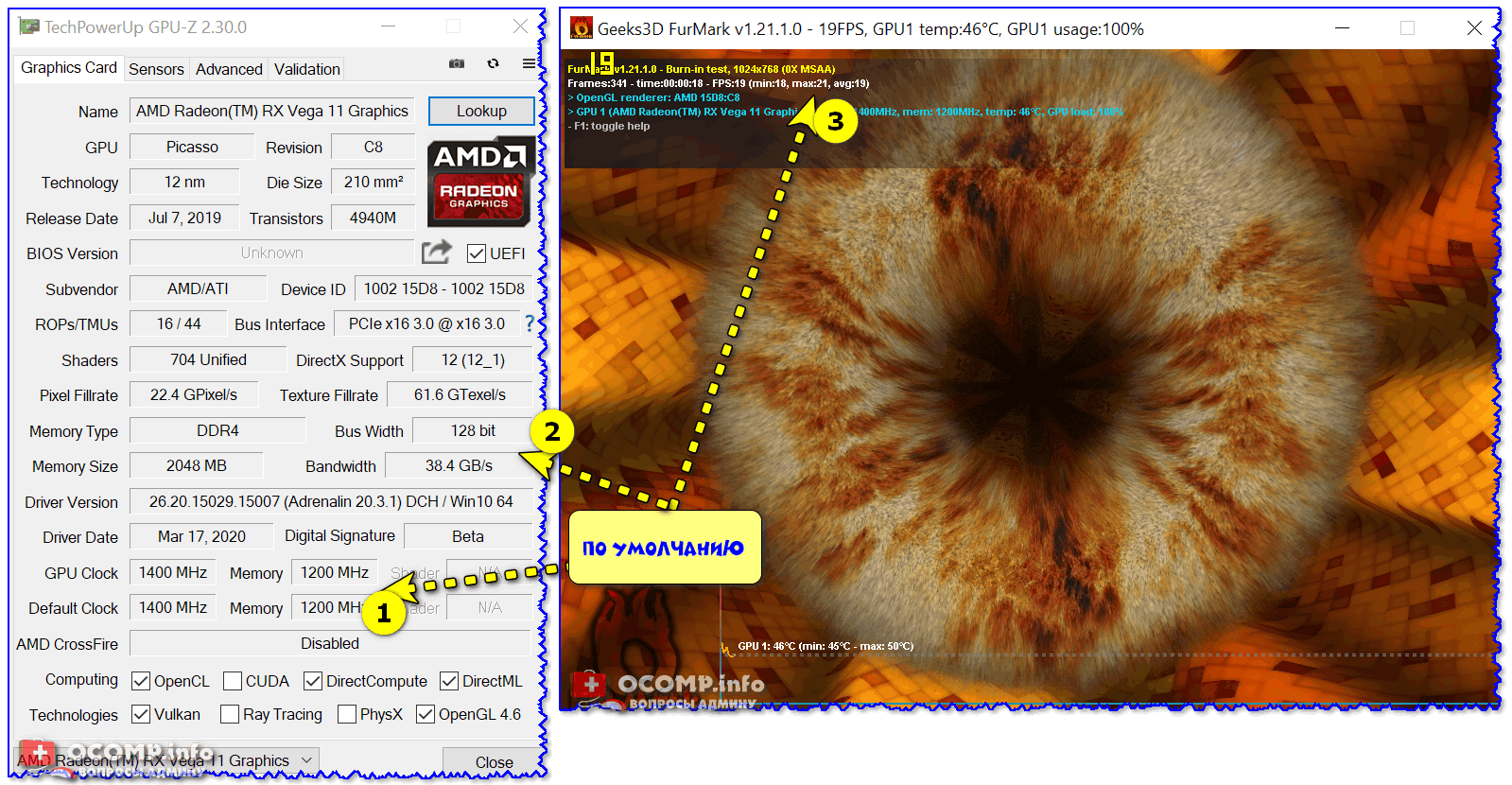Switch to the Sensors tab
The image size is (1512, 785).
(156, 69)
